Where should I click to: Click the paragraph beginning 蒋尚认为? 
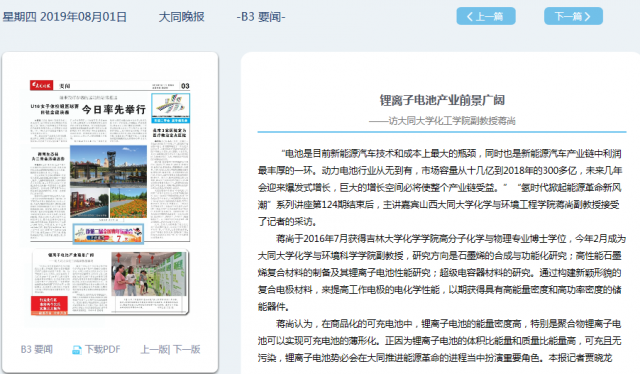[440, 341]
